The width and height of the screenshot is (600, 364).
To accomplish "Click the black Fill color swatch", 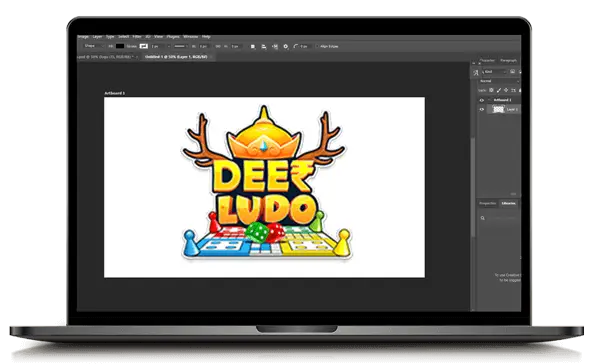I will [120, 46].
